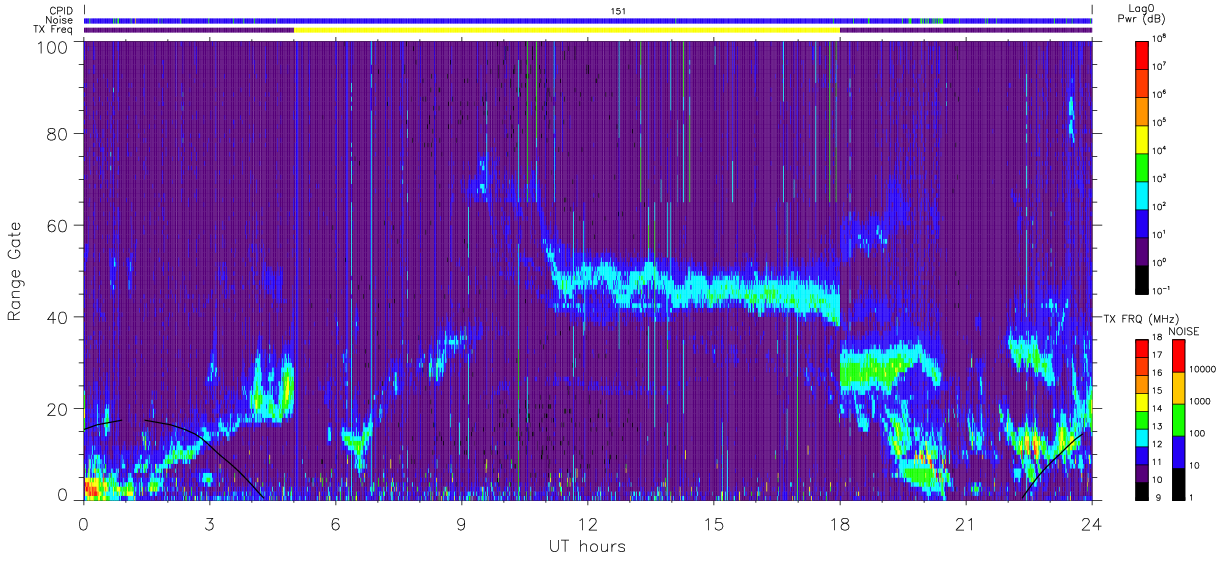Pick the green swatch in NOISE legend

point(1177,420)
